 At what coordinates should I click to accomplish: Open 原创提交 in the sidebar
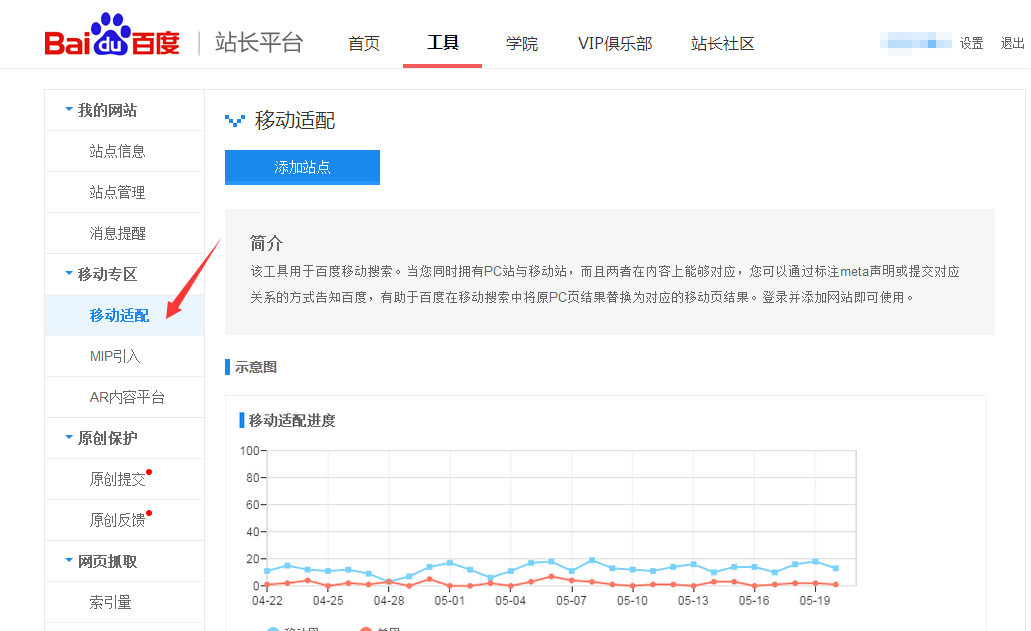tap(117, 479)
